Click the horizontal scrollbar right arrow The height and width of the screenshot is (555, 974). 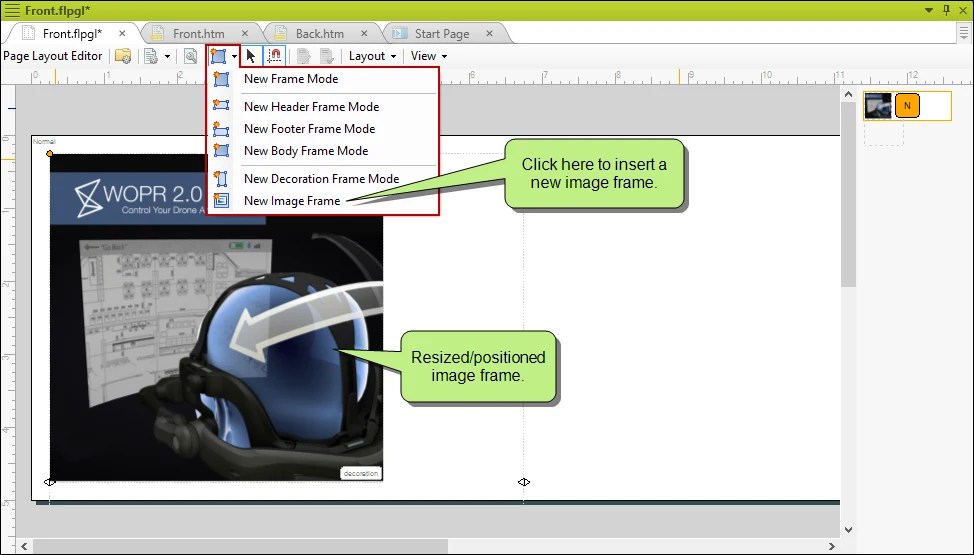(832, 546)
